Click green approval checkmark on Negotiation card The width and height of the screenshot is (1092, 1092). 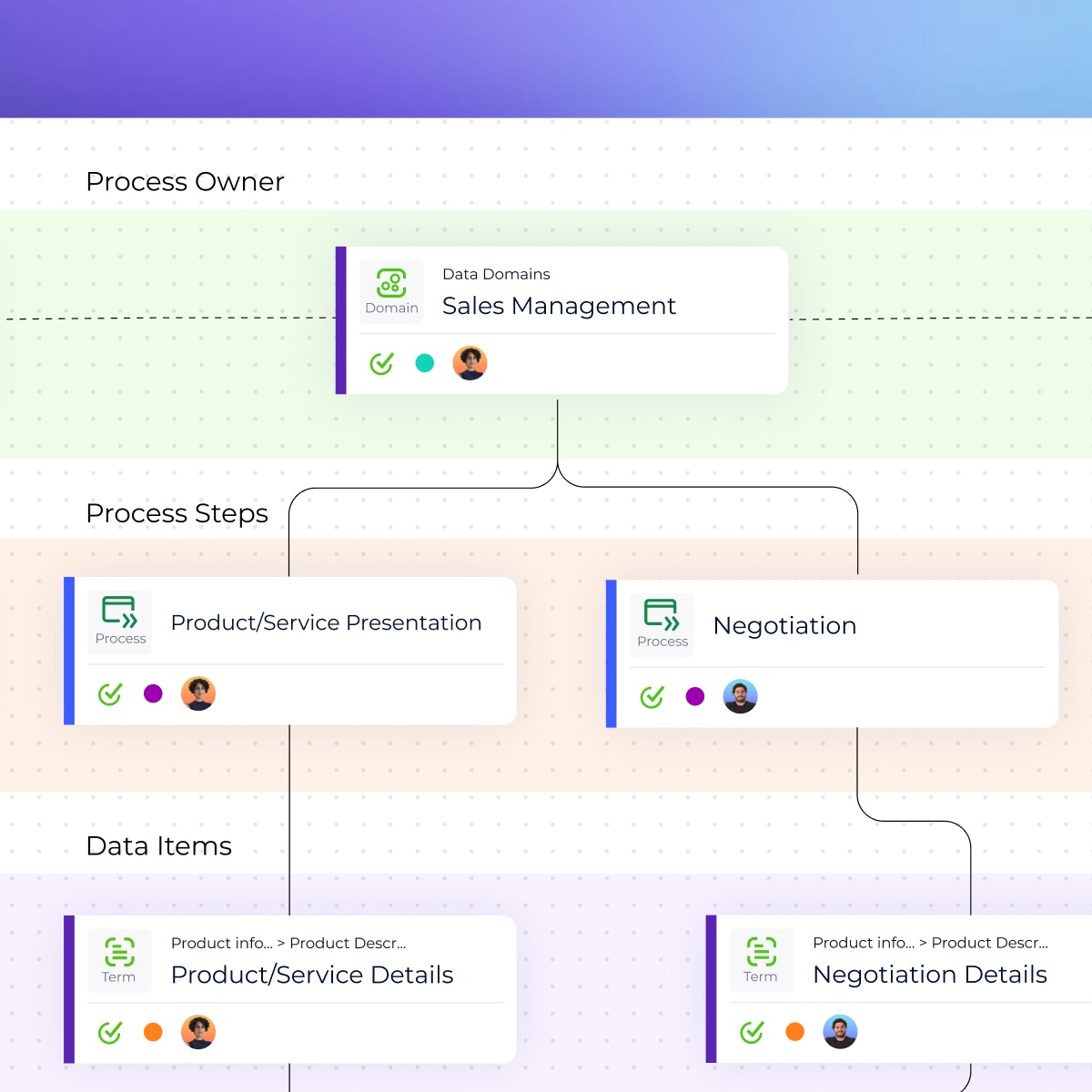click(652, 697)
